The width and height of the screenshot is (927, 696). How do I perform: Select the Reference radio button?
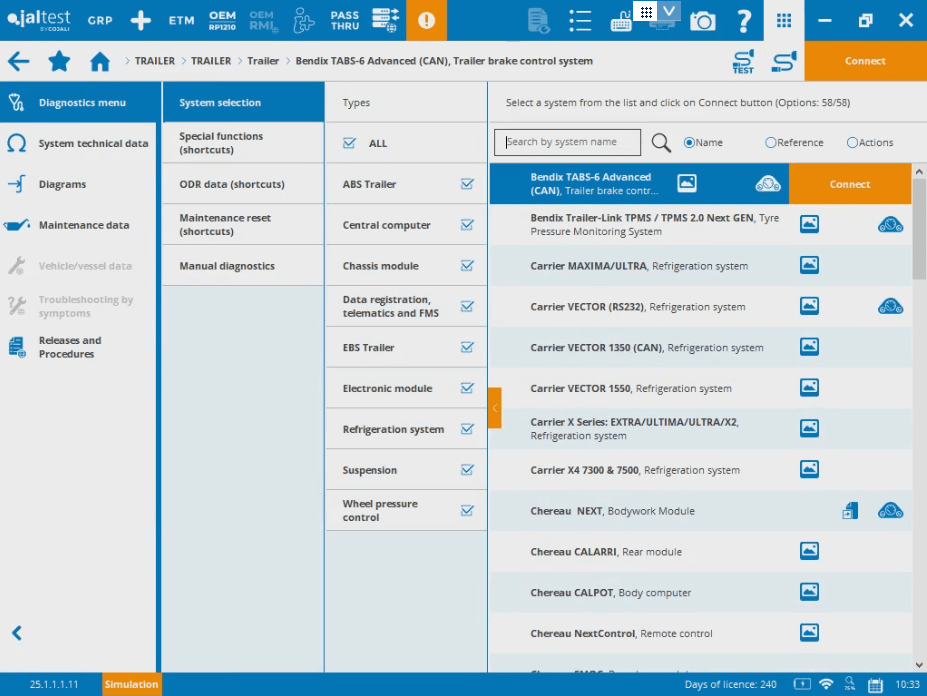[771, 143]
